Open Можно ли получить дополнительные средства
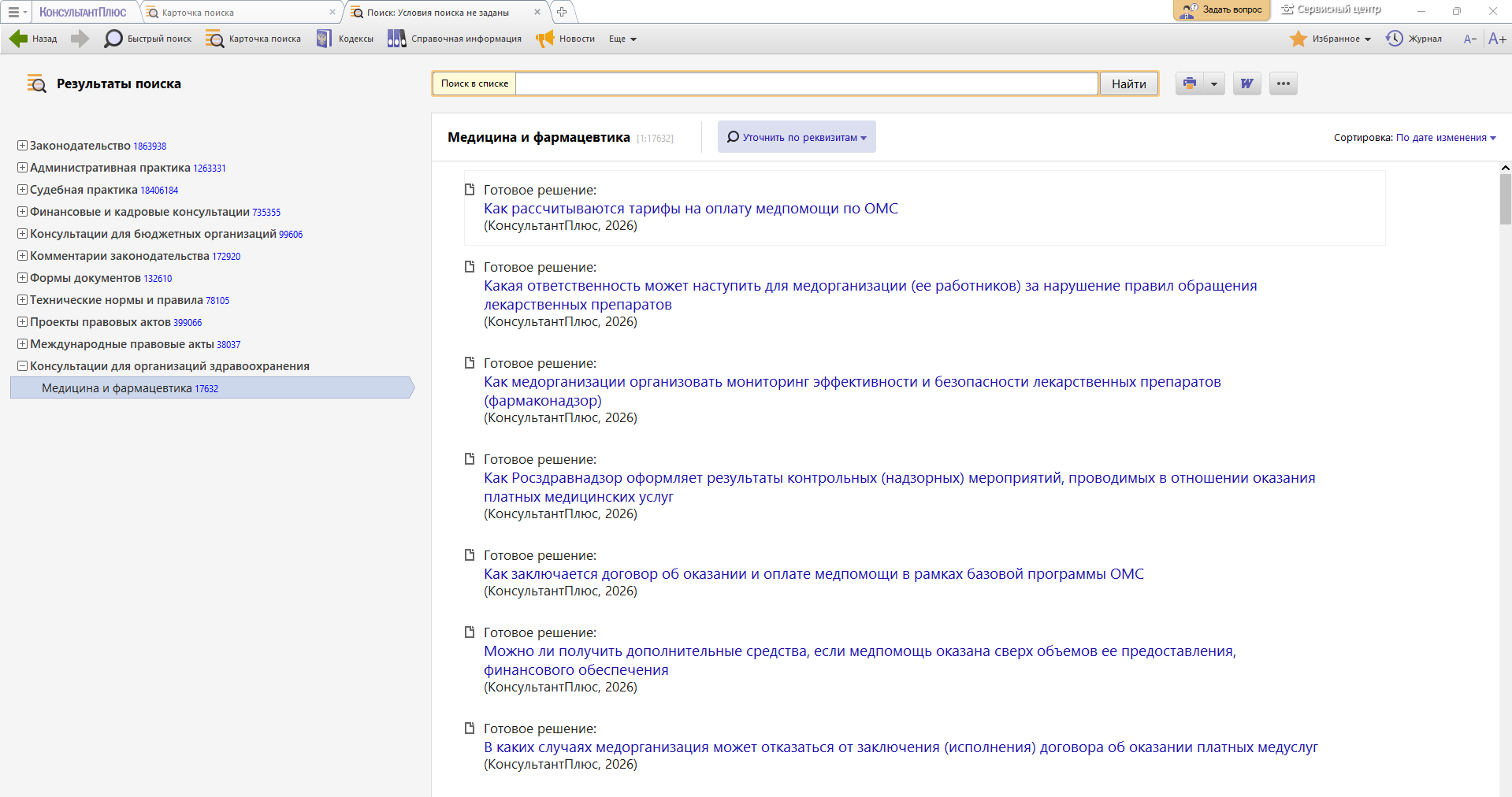The image size is (1512, 797). click(860, 661)
